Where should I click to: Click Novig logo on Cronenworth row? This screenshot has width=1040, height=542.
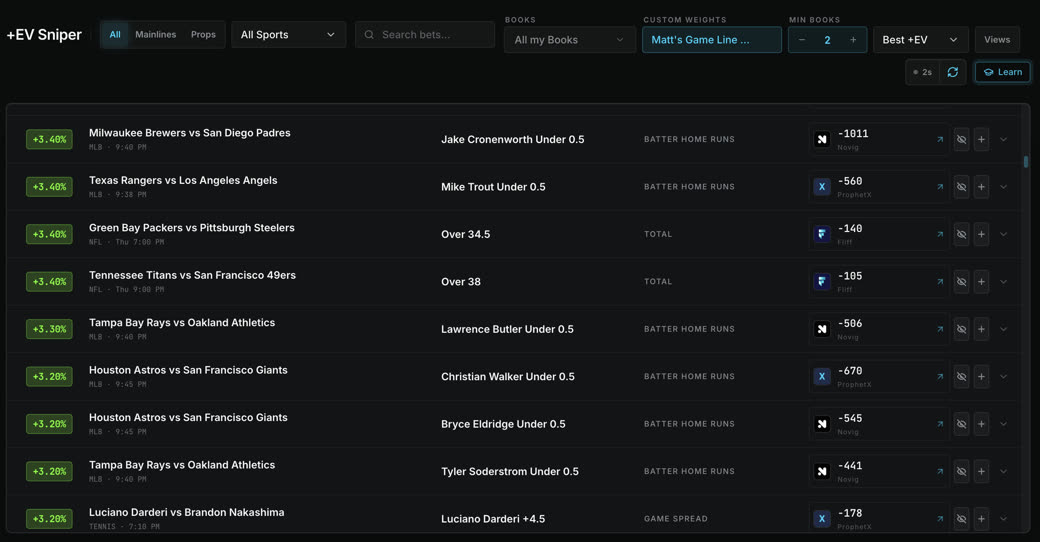(x=822, y=139)
